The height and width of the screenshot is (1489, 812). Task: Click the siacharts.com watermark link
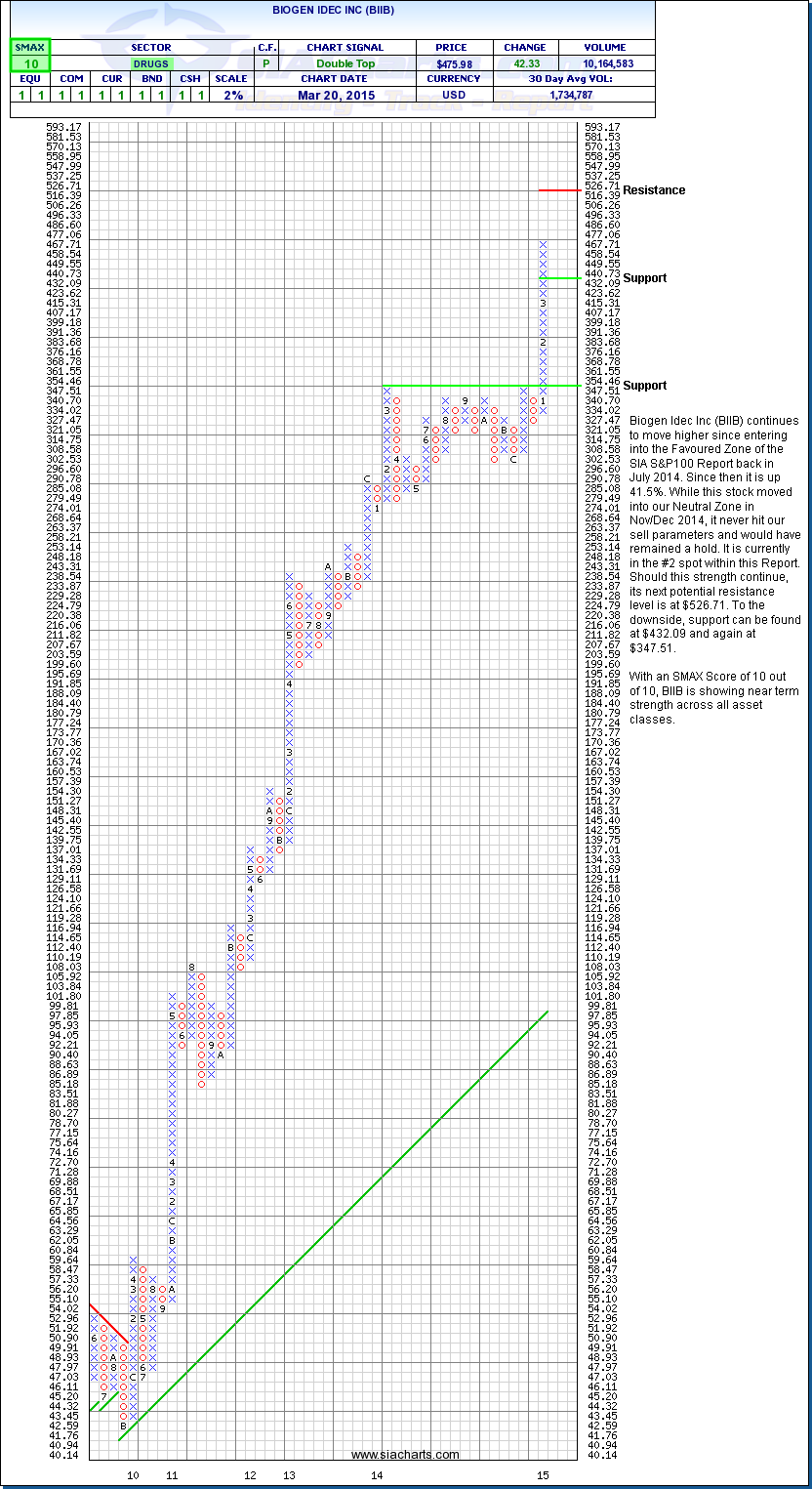(x=406, y=1455)
